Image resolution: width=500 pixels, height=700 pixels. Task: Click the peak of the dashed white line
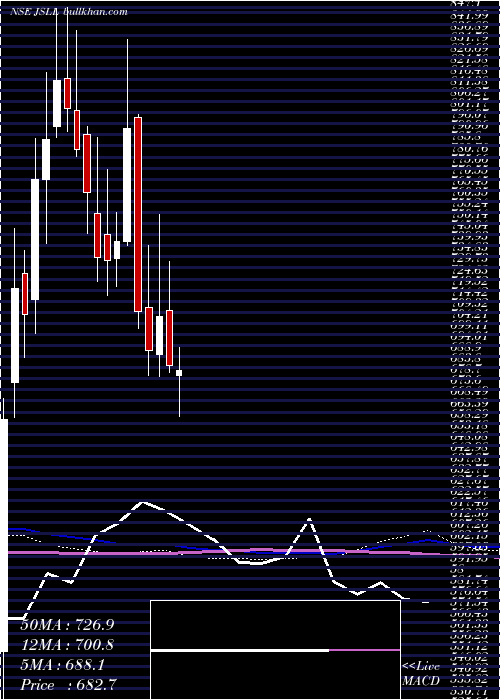(142, 503)
